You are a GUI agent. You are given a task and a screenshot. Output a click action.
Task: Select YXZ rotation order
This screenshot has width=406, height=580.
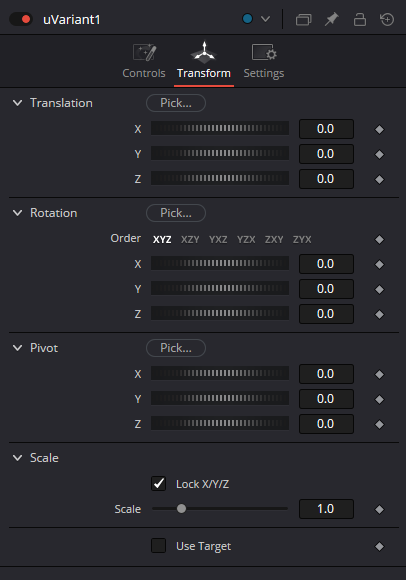tap(218, 239)
